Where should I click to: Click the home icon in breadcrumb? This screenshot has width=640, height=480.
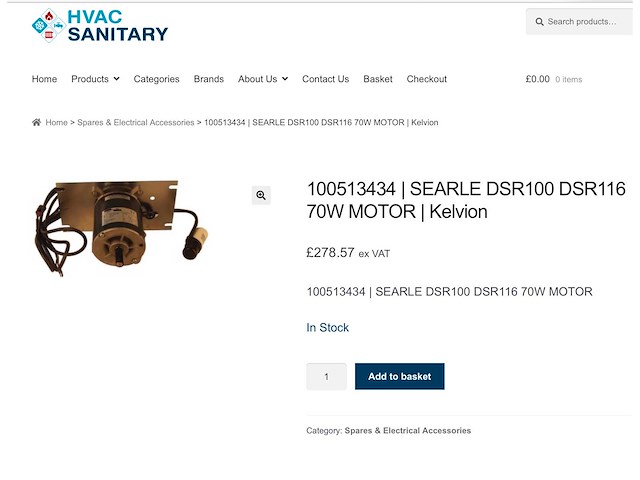pos(37,123)
